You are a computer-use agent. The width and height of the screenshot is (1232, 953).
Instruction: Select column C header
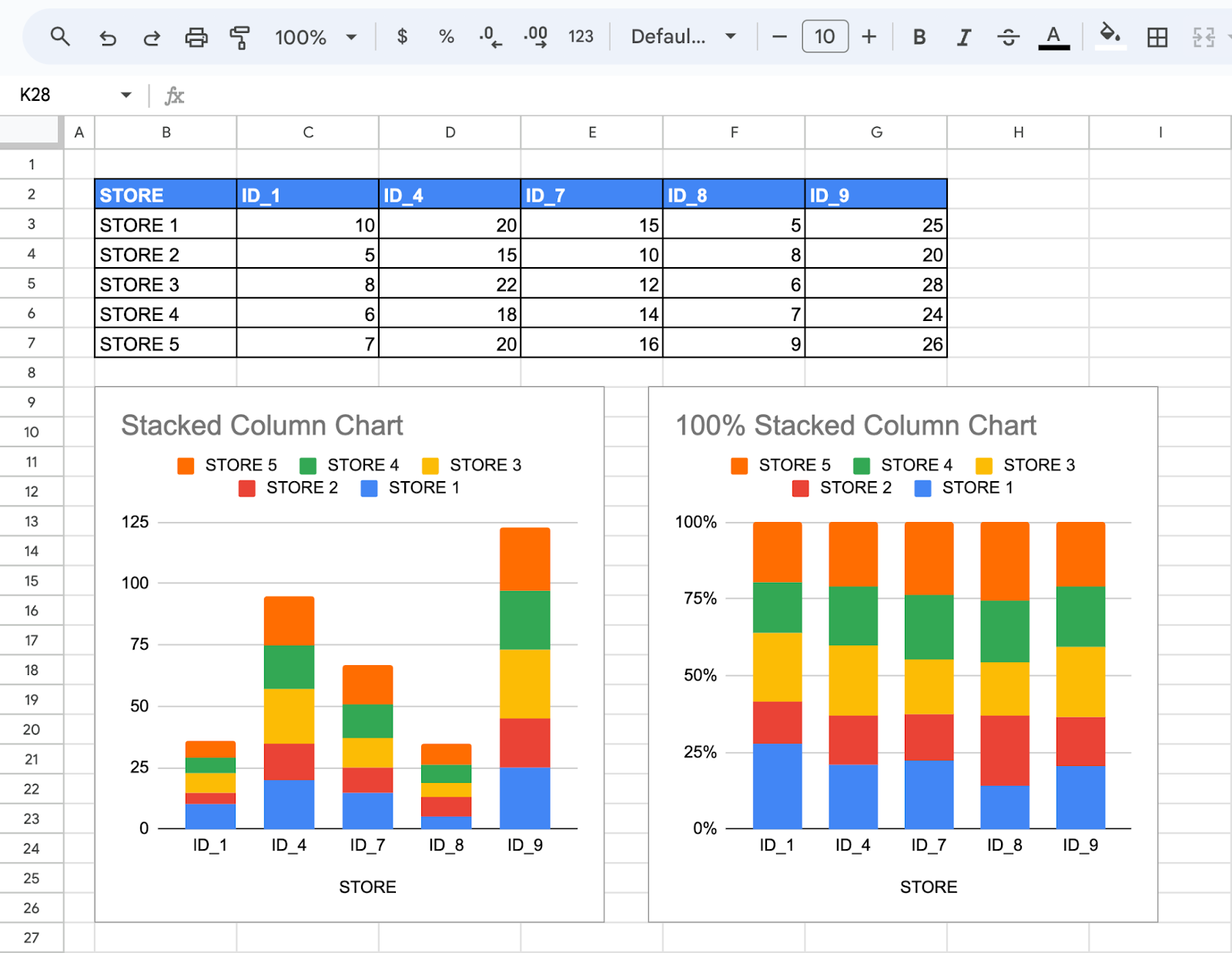coord(308,132)
